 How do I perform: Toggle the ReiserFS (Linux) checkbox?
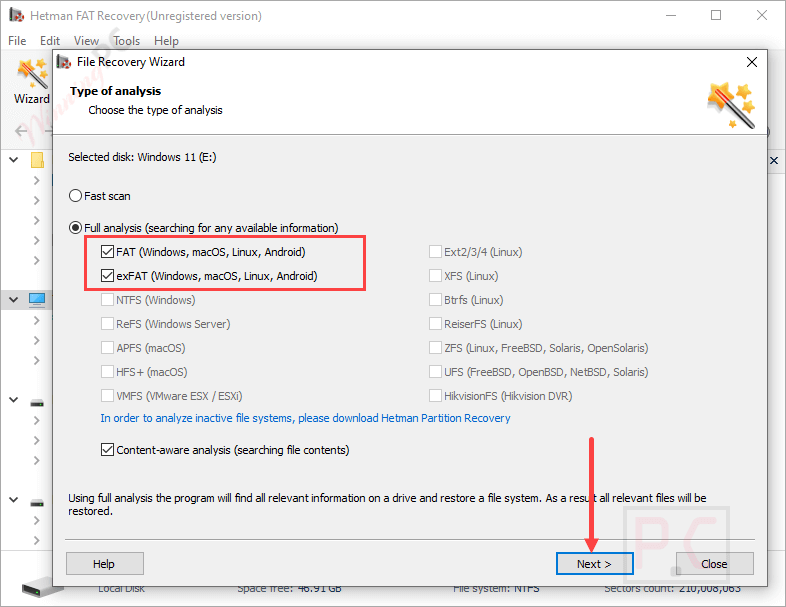(435, 324)
